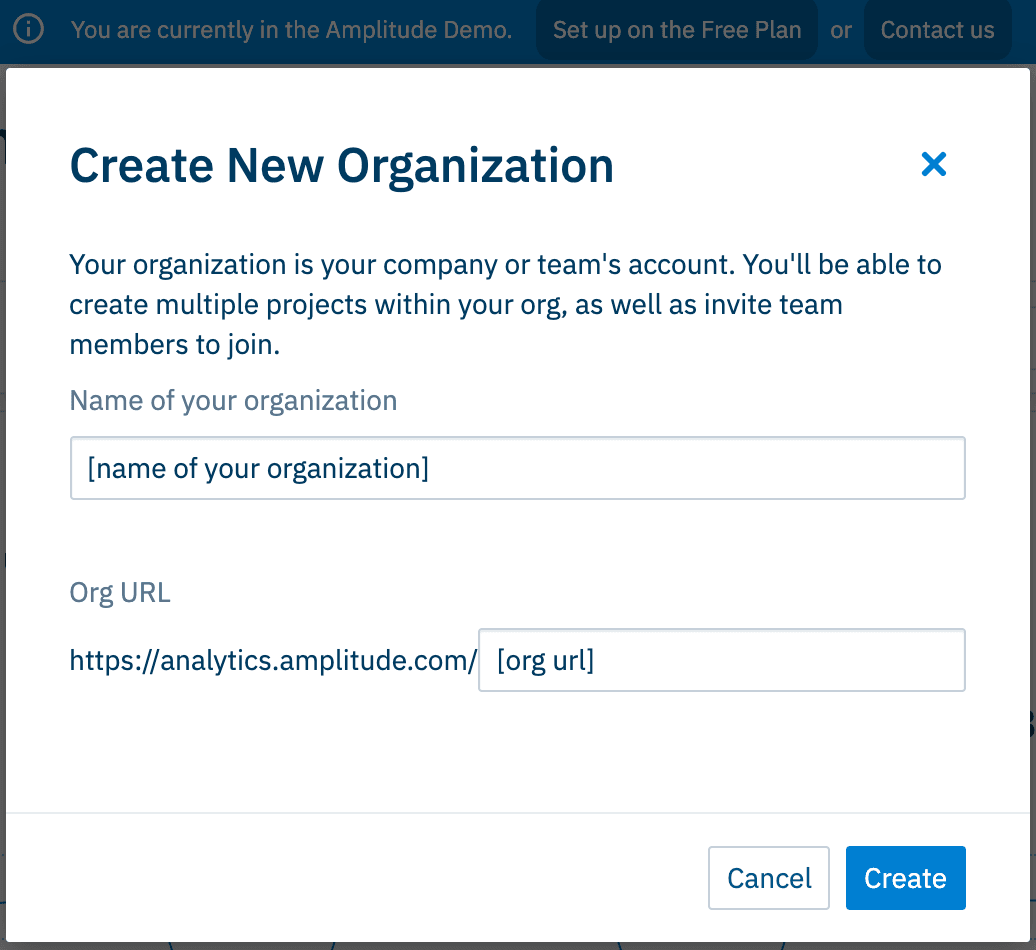The height and width of the screenshot is (950, 1036).
Task: Click the dialog footer left of Cancel
Action: pyautogui.click(x=350, y=878)
